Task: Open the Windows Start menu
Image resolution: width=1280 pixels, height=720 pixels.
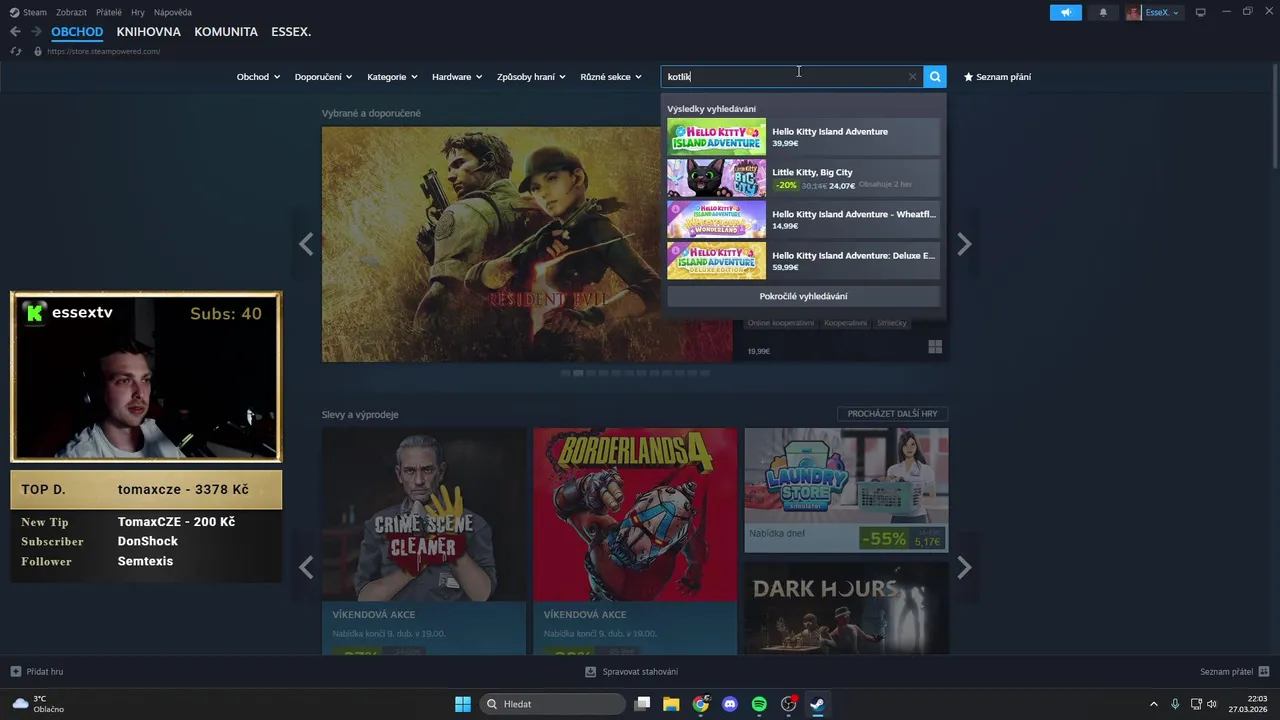Action: click(463, 704)
